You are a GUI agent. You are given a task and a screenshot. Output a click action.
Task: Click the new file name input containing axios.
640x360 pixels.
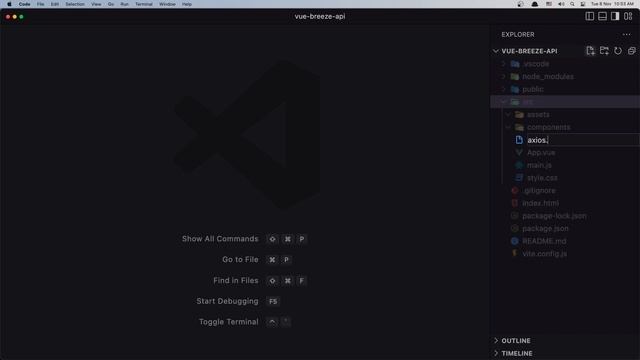coord(582,140)
